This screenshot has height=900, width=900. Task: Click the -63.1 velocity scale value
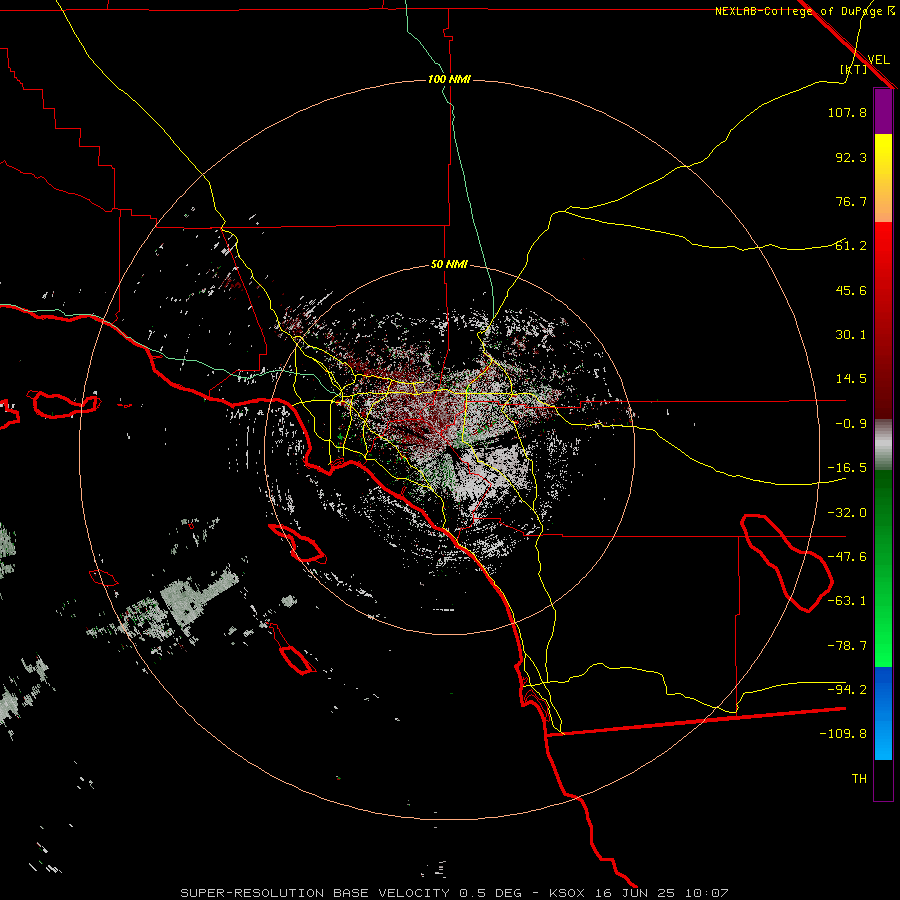847,601
